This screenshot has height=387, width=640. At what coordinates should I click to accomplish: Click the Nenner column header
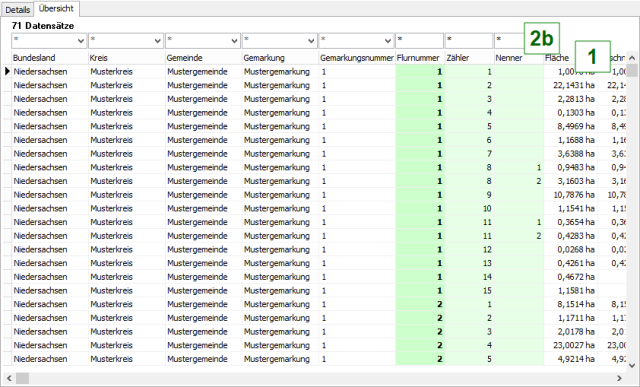click(x=519, y=58)
